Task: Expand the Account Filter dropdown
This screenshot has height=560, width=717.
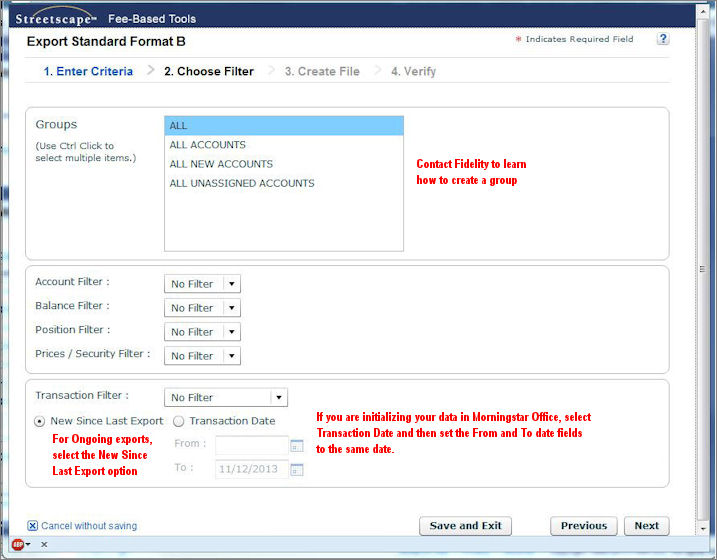Action: pyautogui.click(x=231, y=284)
